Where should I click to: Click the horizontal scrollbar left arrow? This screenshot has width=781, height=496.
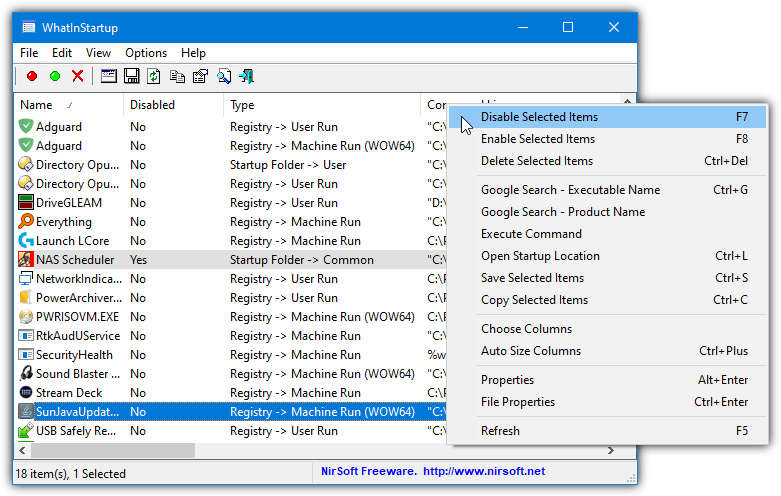tap(22, 450)
